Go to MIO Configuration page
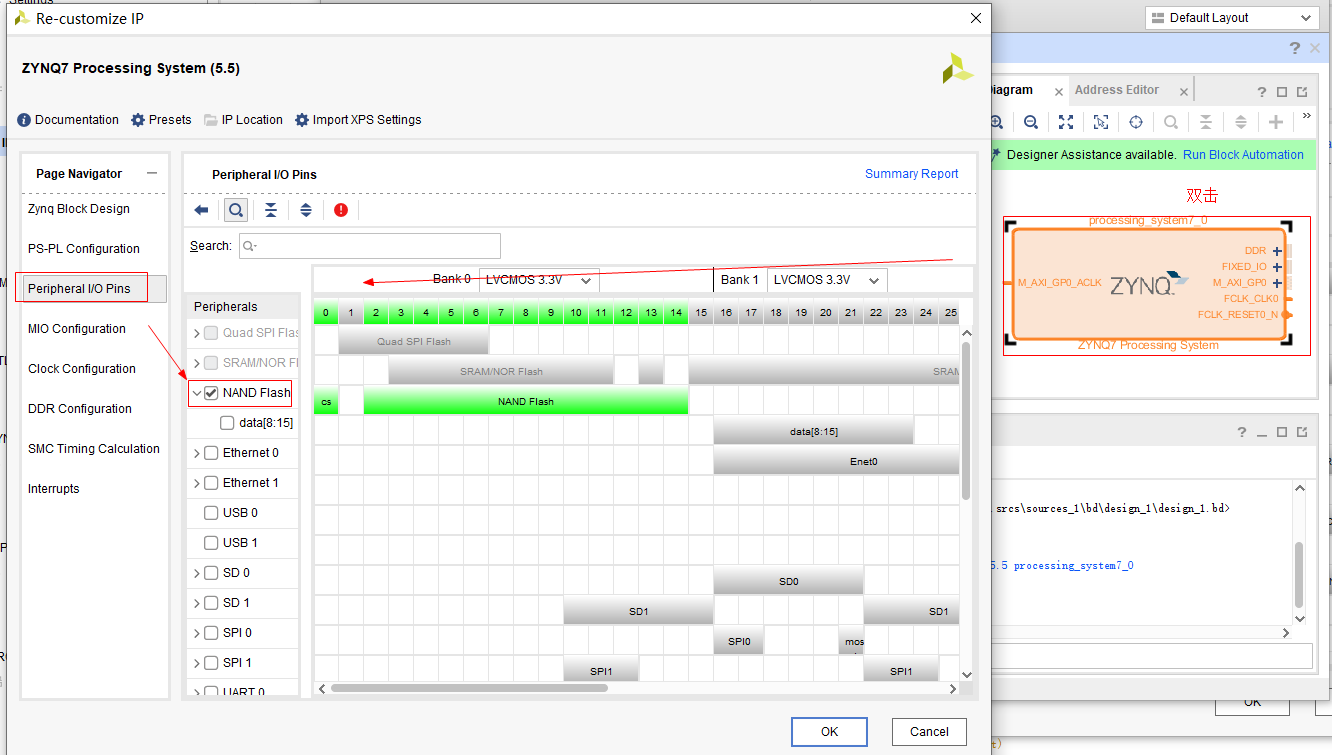Screen dimensions: 1332x755 point(77,329)
